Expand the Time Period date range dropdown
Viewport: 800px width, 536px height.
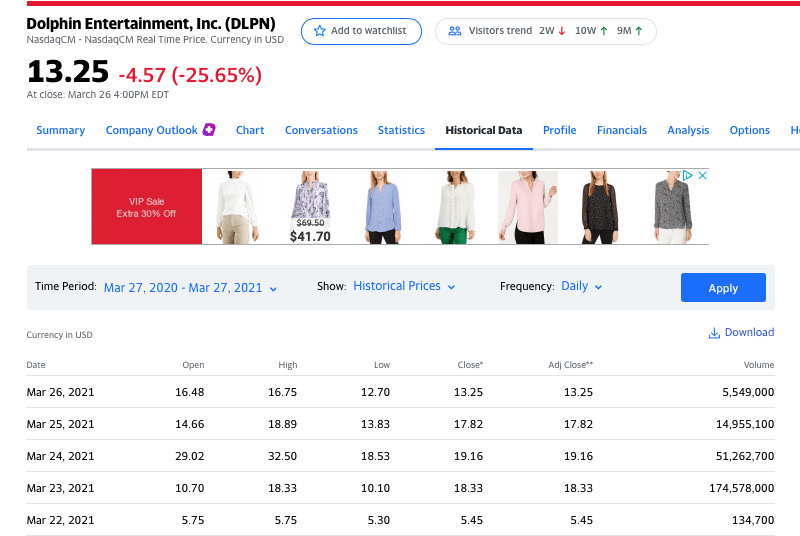190,288
